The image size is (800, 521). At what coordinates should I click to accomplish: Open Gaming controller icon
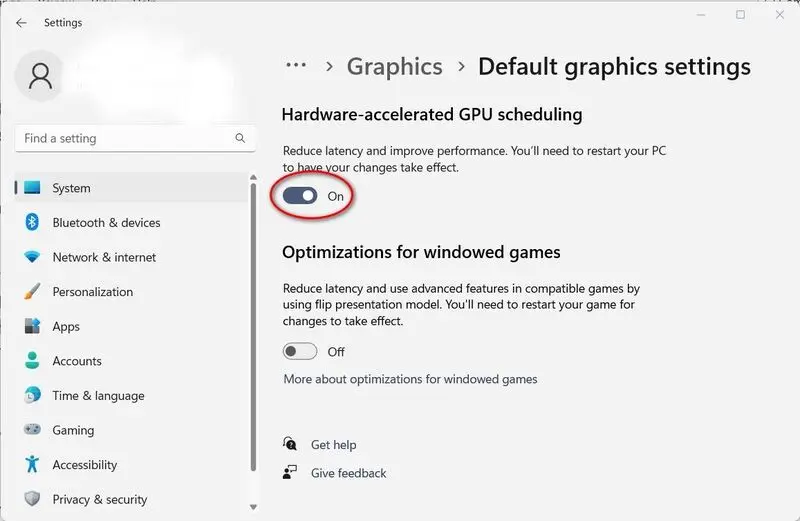[32, 429]
